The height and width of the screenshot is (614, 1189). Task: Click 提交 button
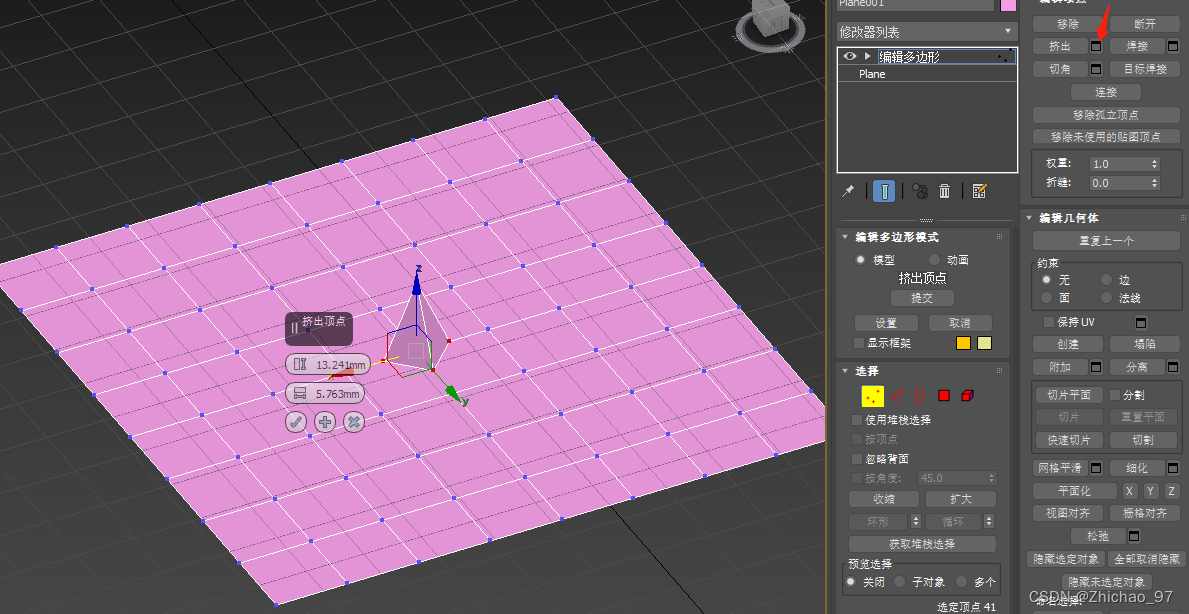coord(922,299)
